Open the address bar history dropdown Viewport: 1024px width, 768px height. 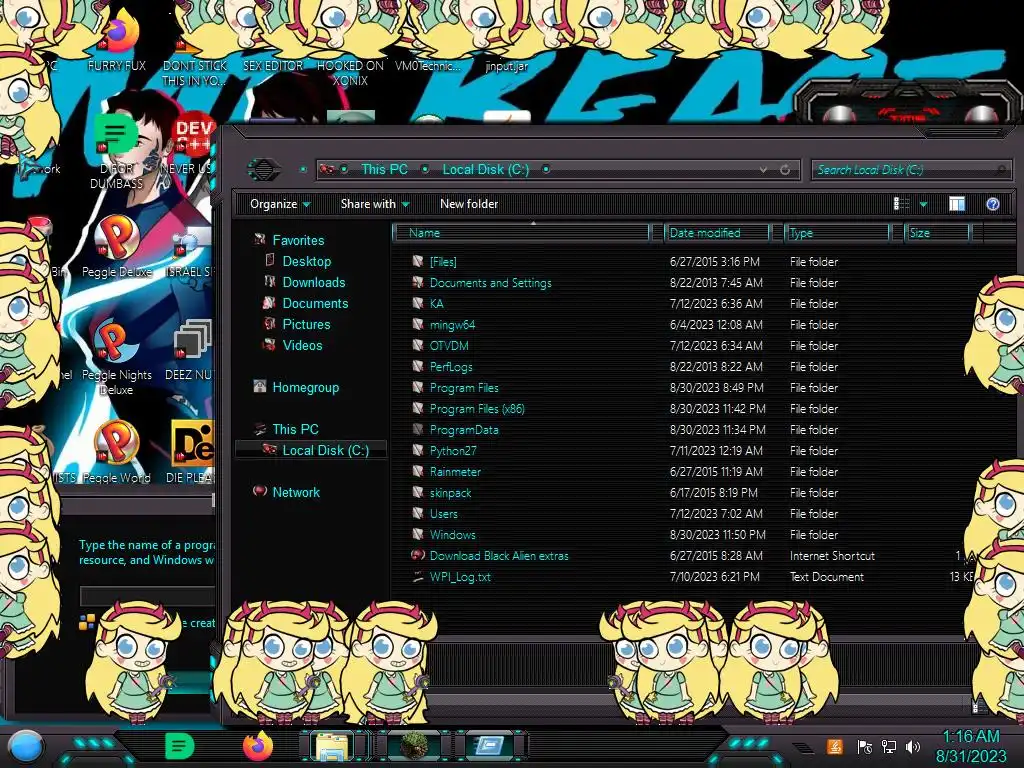pos(763,170)
